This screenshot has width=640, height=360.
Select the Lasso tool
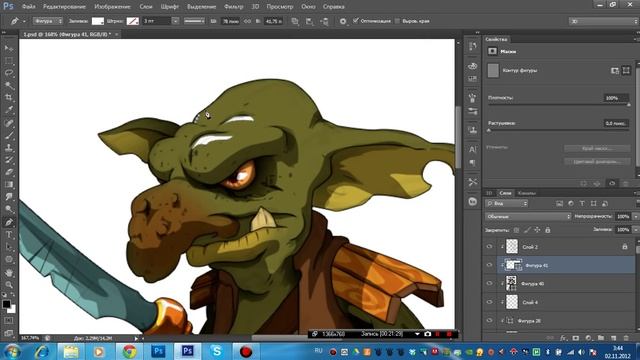pos(9,73)
